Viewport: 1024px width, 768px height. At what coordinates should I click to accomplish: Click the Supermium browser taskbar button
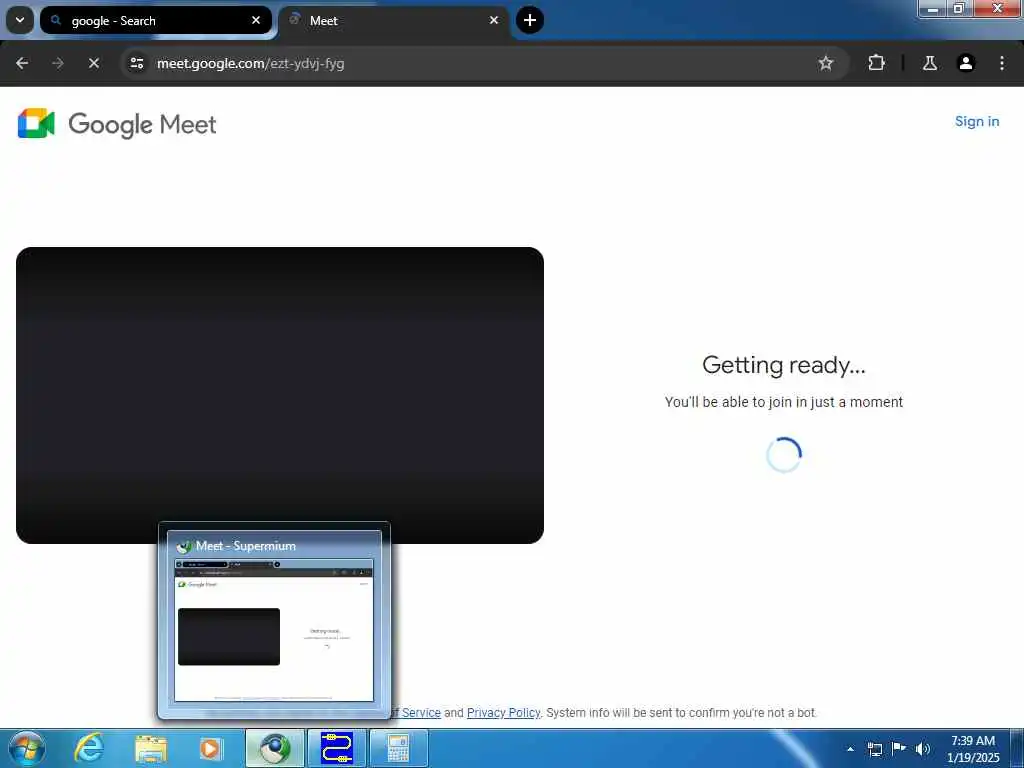pos(275,748)
